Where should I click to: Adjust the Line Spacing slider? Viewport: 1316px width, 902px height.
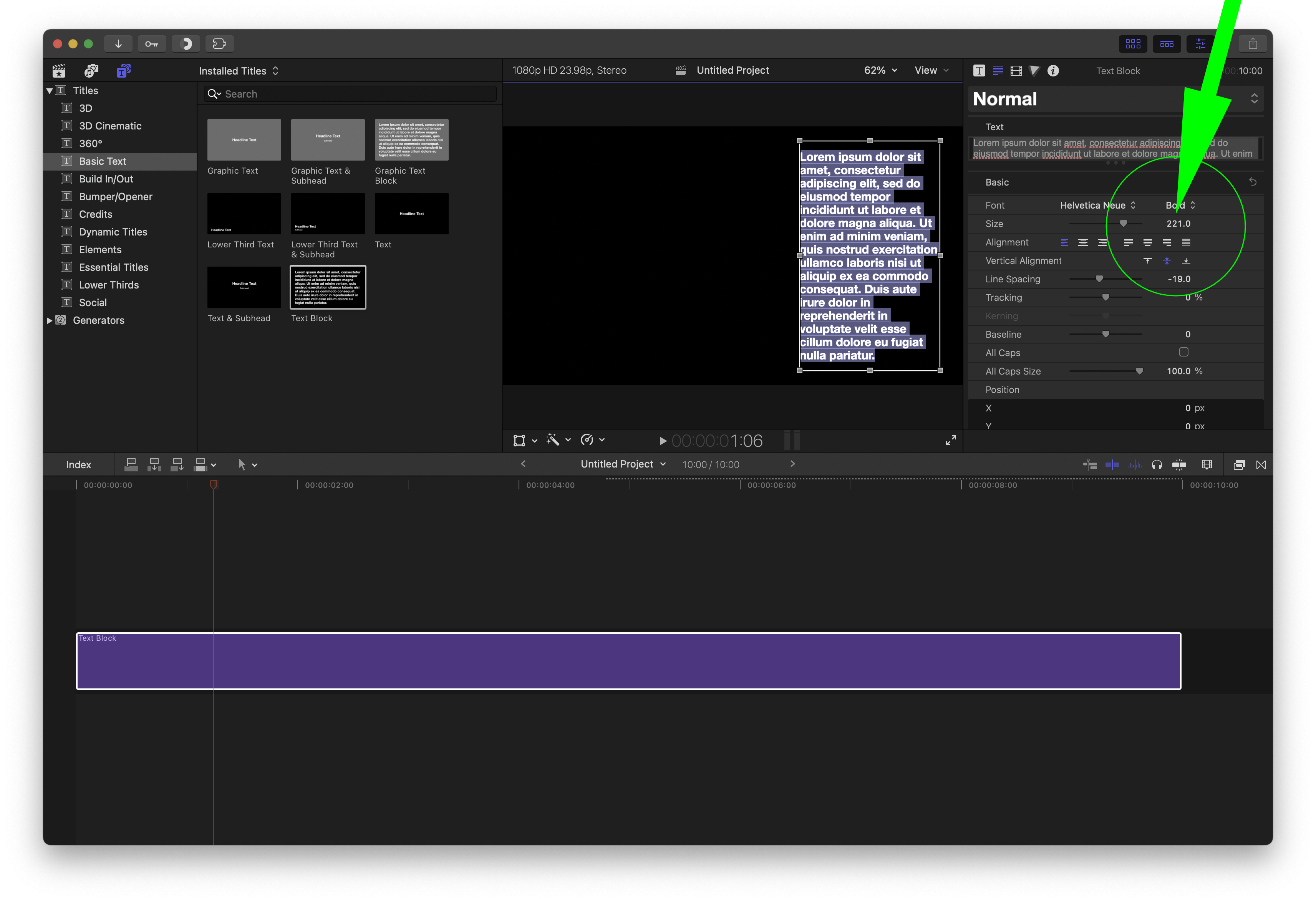pyautogui.click(x=1099, y=279)
